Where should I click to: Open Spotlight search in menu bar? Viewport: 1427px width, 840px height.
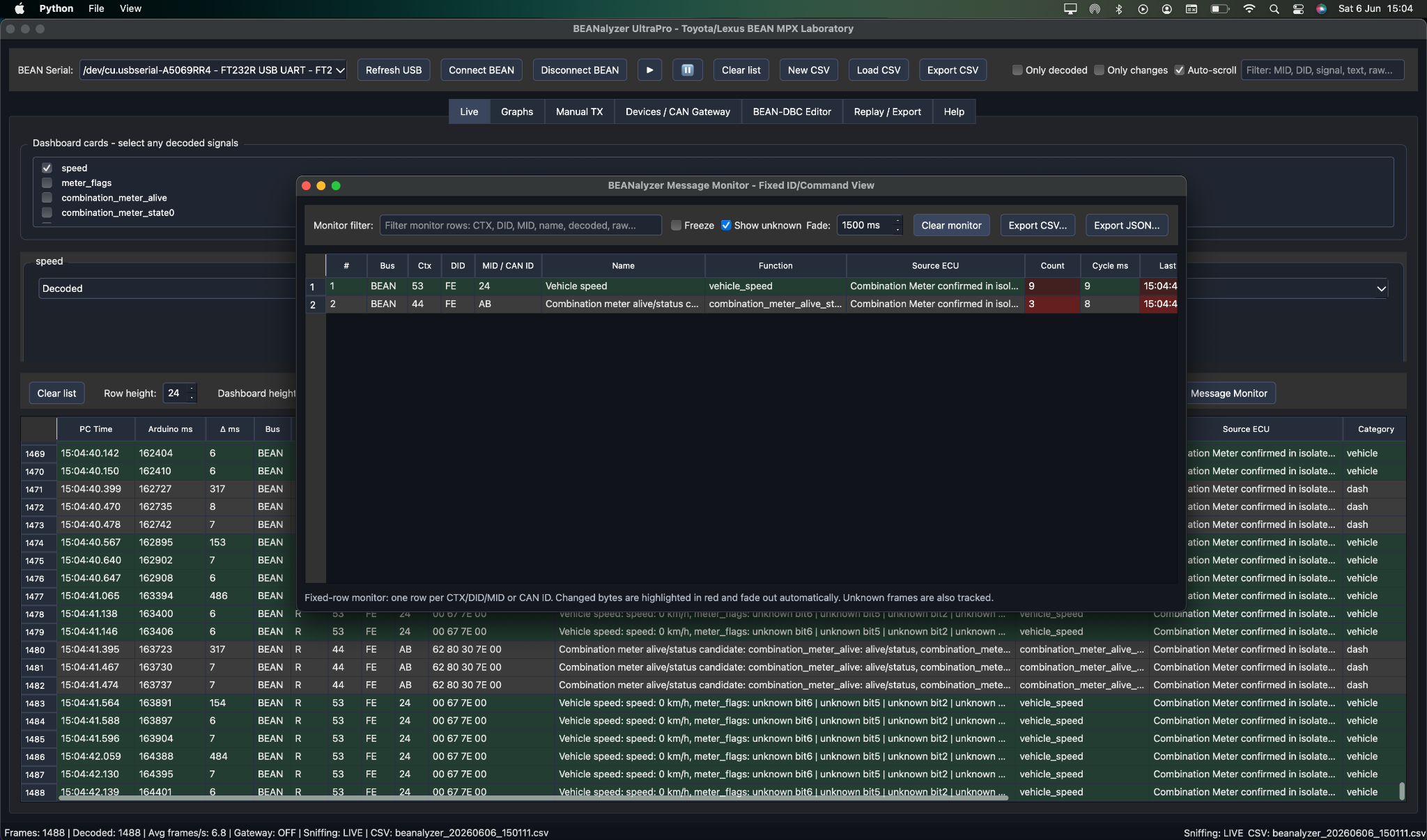(x=1274, y=8)
